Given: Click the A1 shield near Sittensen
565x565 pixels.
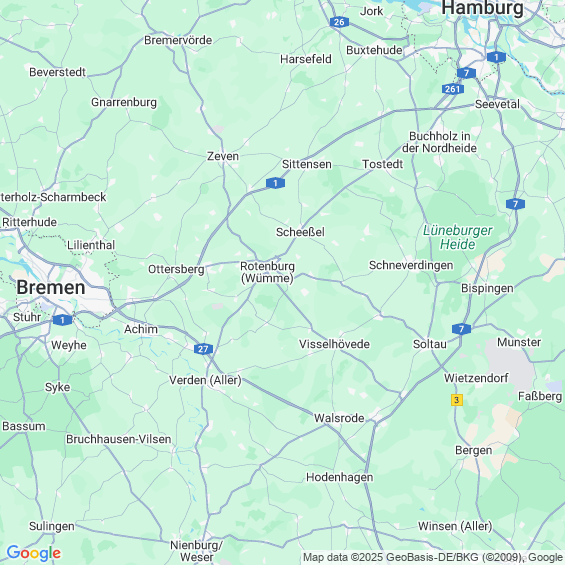Looking at the screenshot, I should (x=275, y=183).
